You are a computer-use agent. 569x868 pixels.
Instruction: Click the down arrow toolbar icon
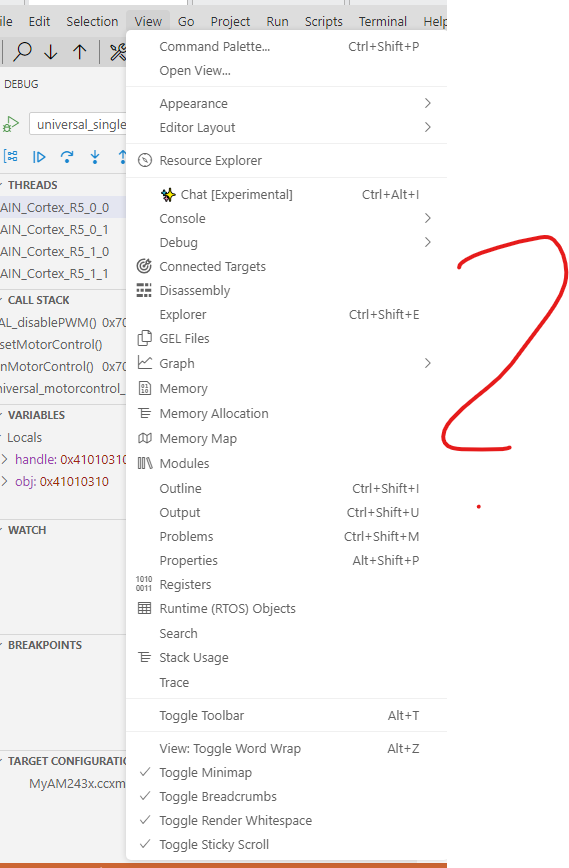tap(50, 52)
